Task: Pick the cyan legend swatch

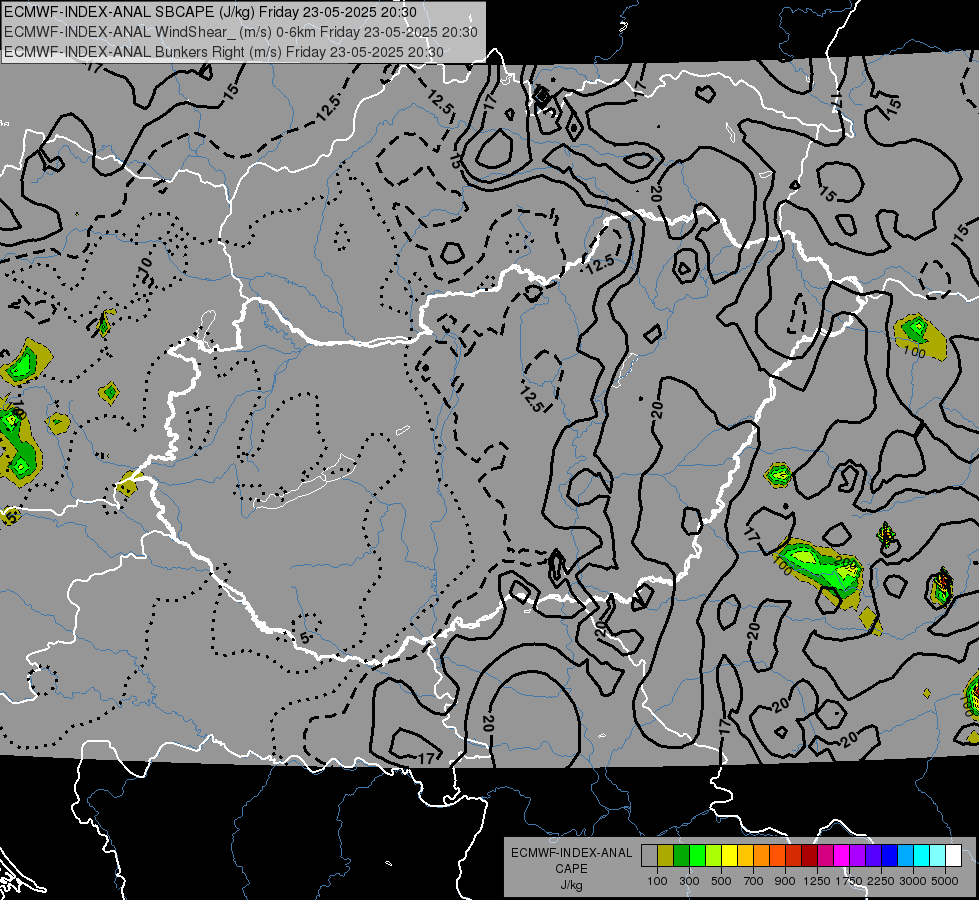Action: coord(922,856)
